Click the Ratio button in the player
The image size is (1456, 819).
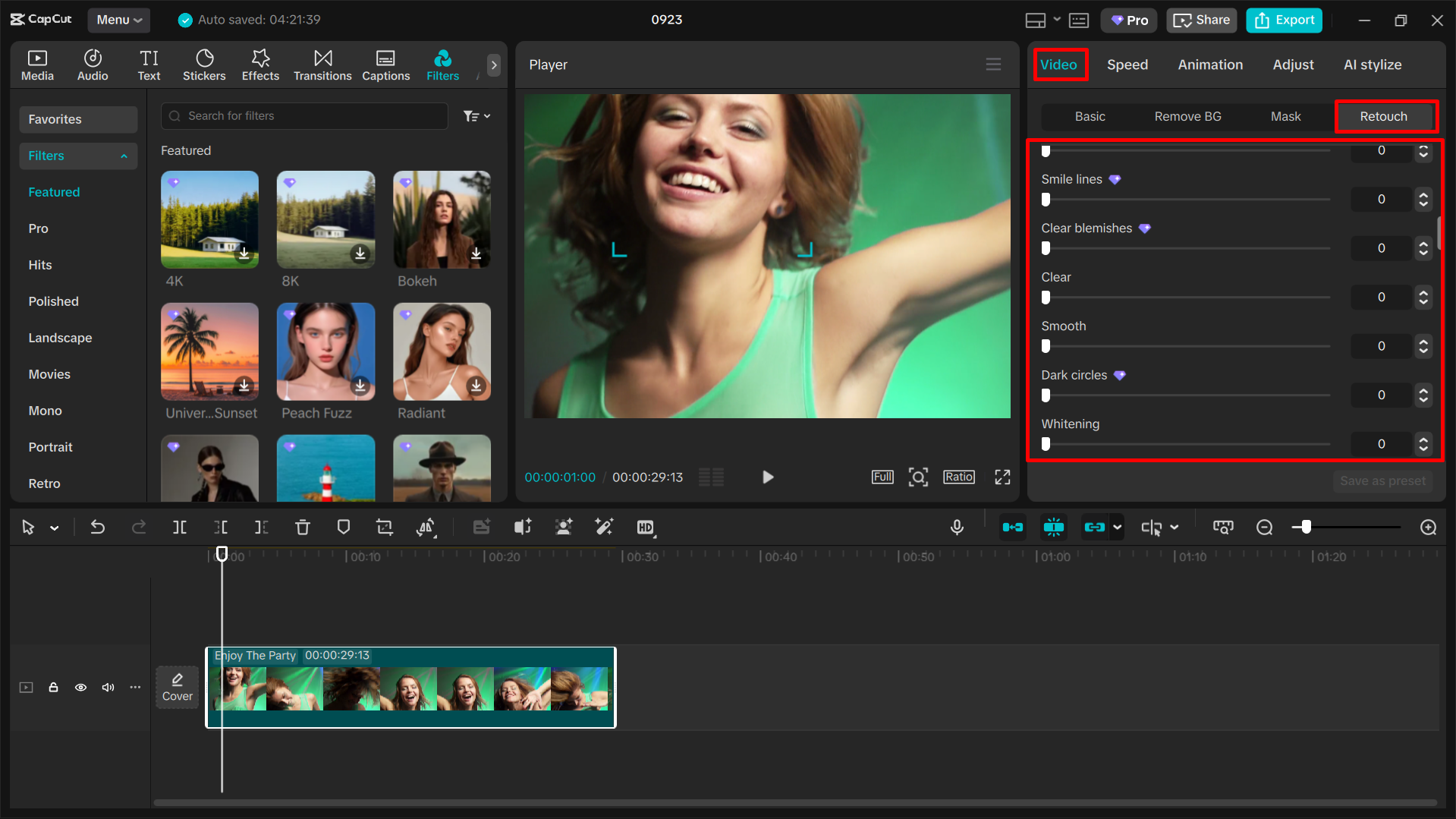[x=958, y=477]
